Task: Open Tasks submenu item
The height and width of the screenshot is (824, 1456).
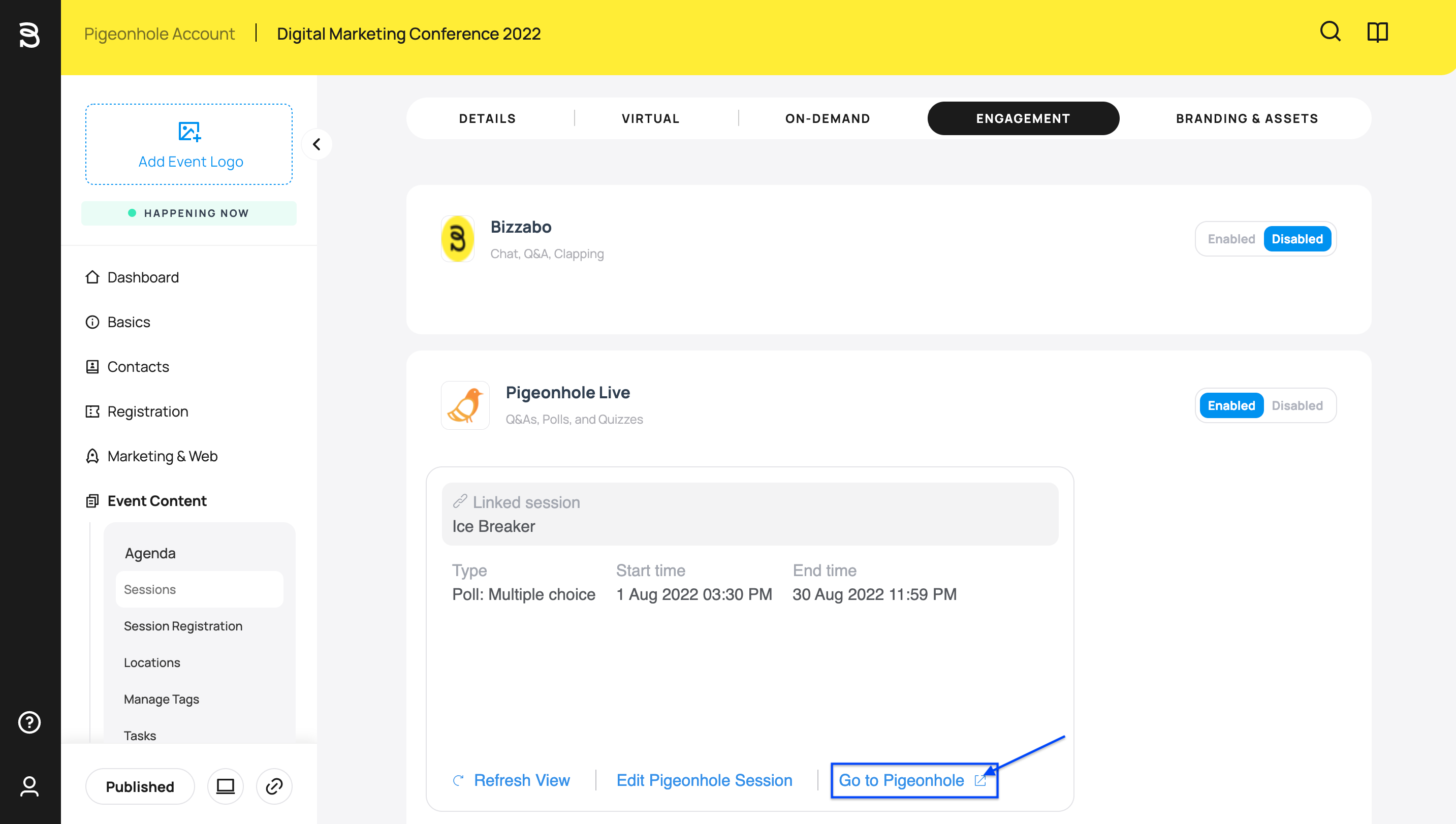Action: tap(140, 735)
